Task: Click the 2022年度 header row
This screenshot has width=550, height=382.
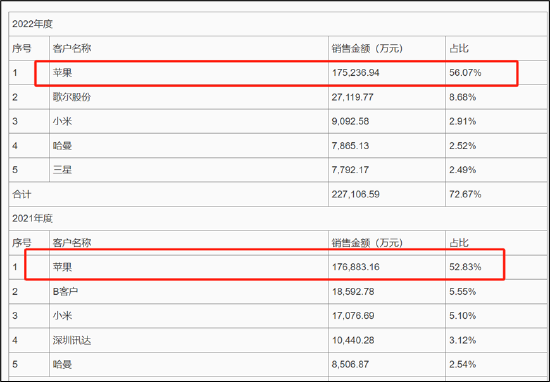Action: pos(279,24)
